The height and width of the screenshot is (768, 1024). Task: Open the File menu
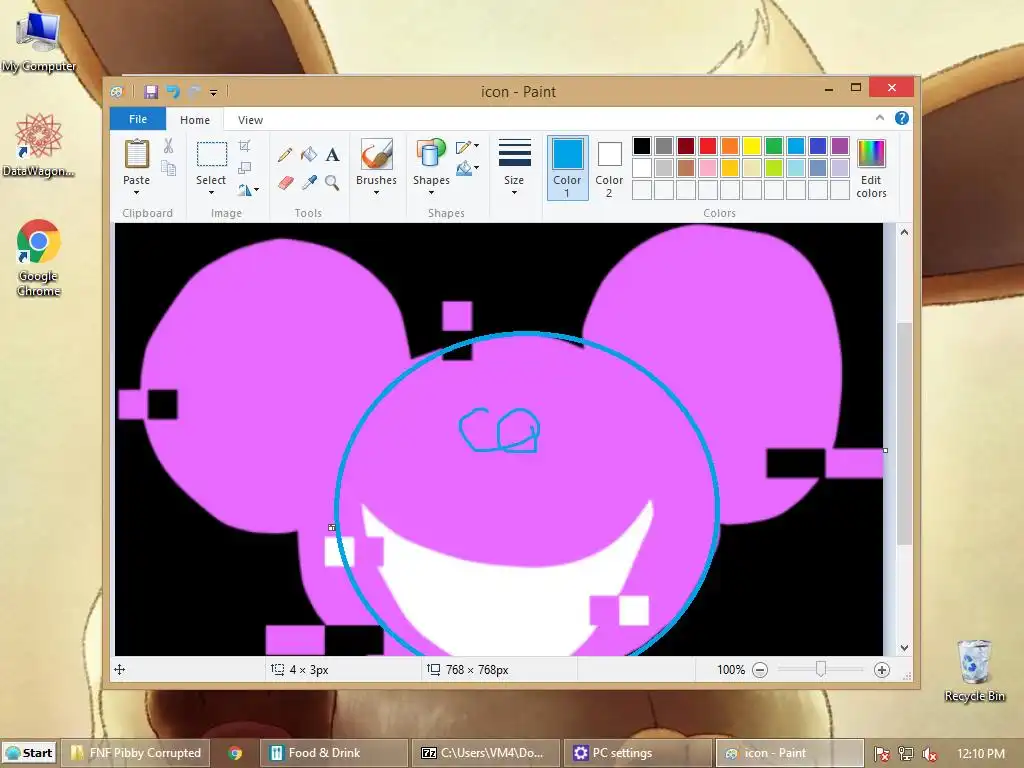pyautogui.click(x=138, y=119)
